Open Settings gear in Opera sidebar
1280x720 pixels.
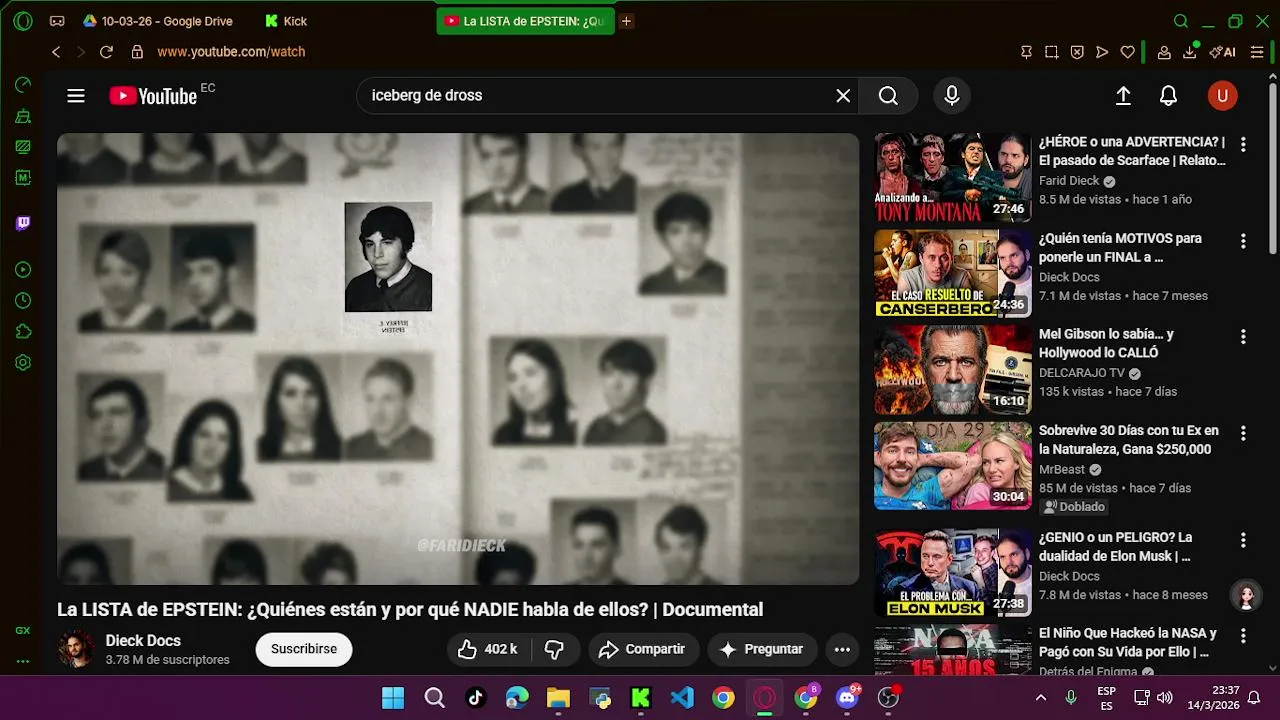click(x=23, y=363)
